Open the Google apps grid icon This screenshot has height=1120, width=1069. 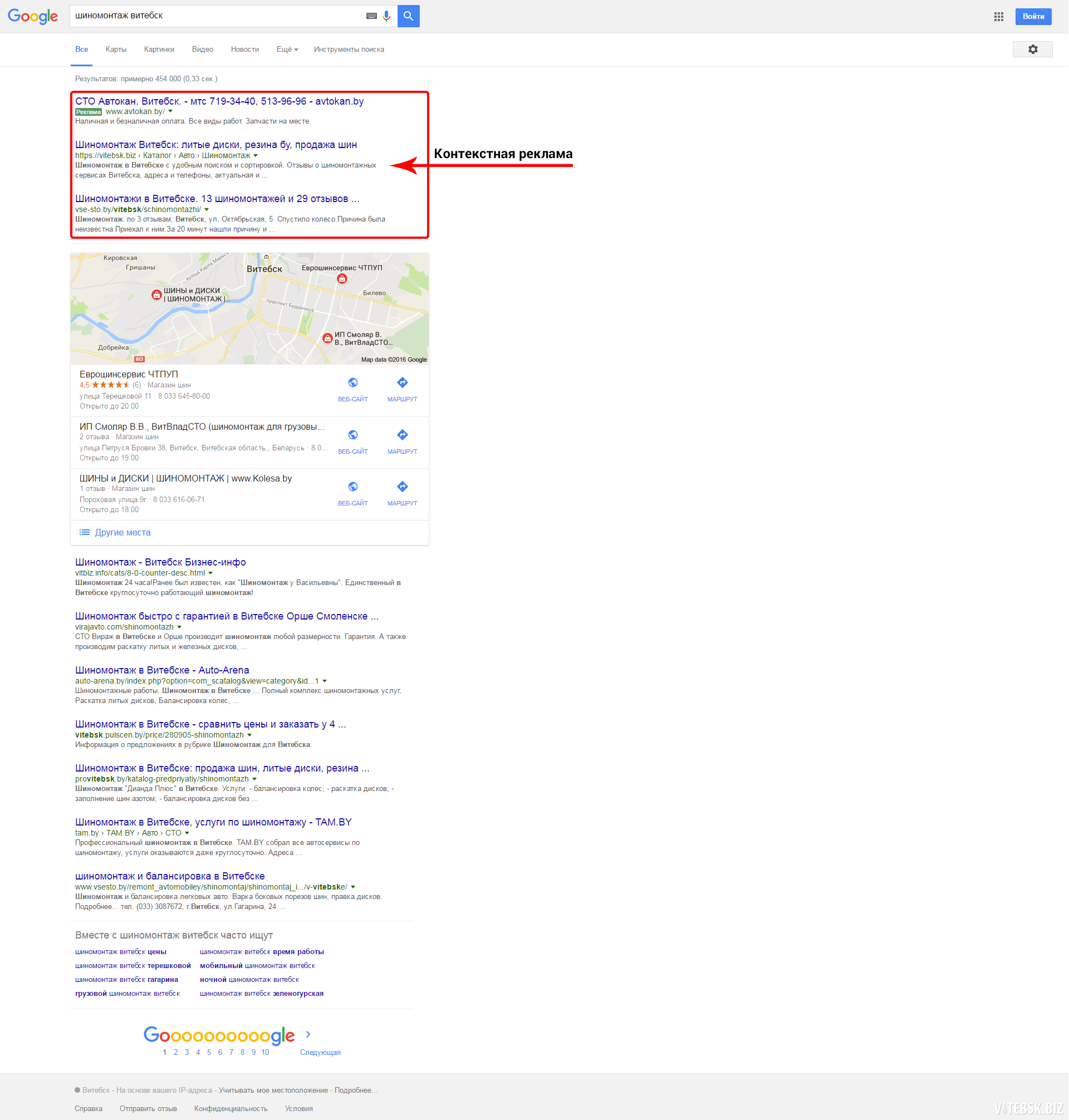(x=999, y=17)
